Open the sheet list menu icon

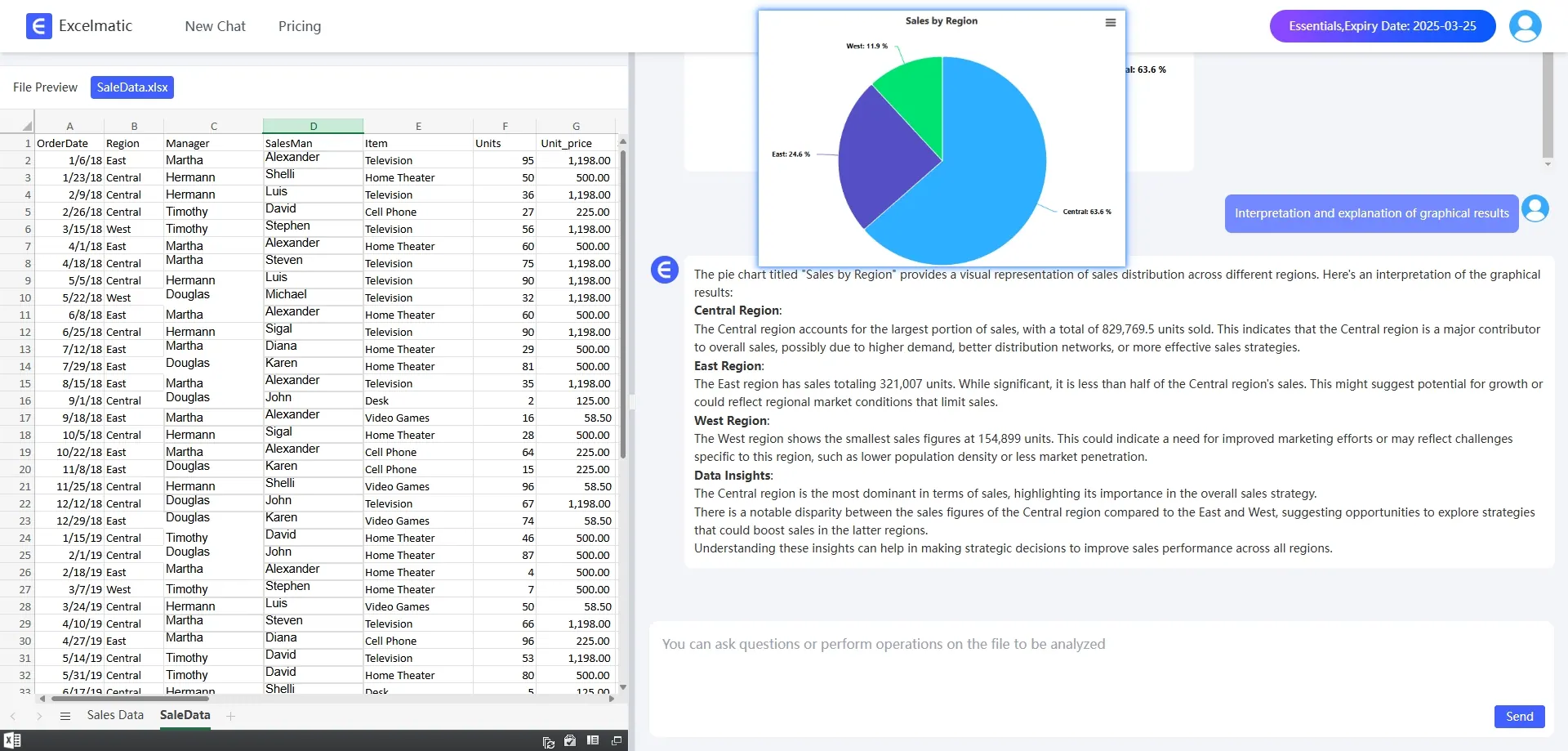tap(65, 716)
